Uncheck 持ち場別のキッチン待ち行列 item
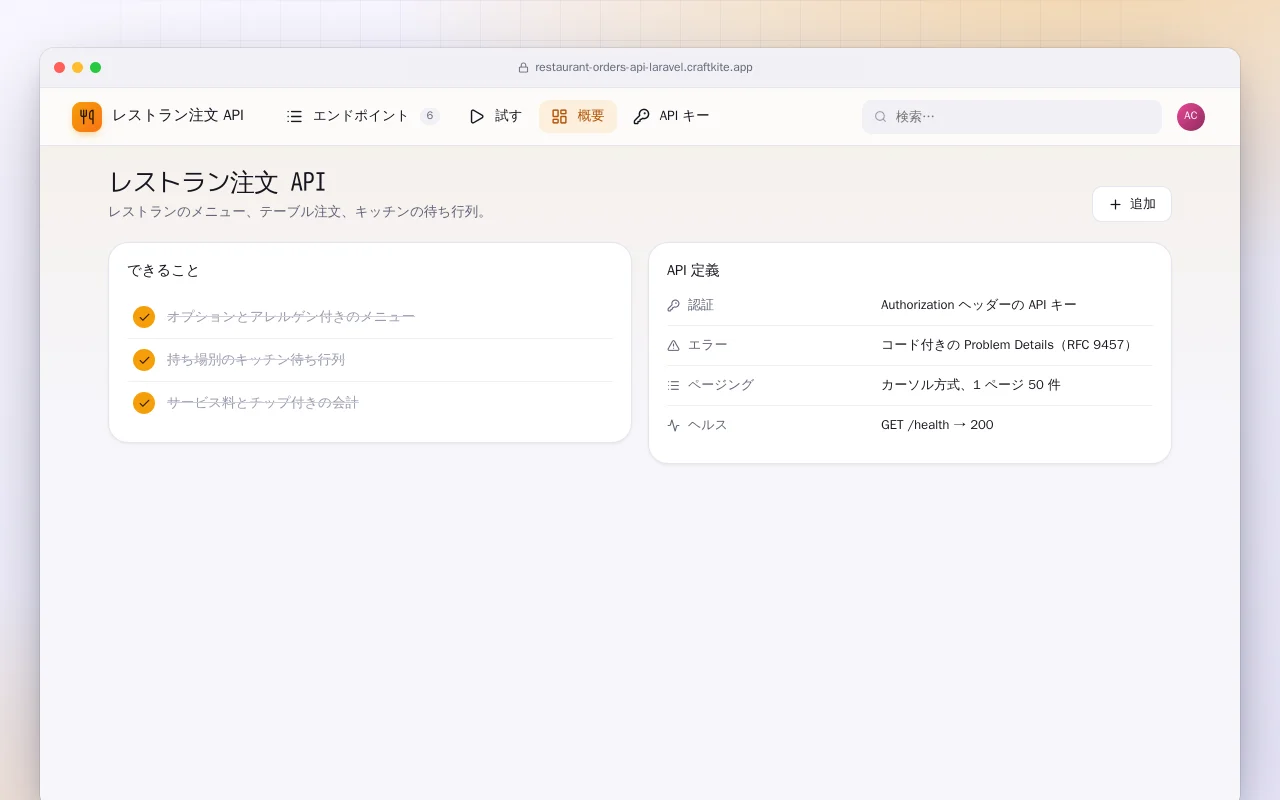Screen dimensions: 1280x800 click(x=144, y=360)
